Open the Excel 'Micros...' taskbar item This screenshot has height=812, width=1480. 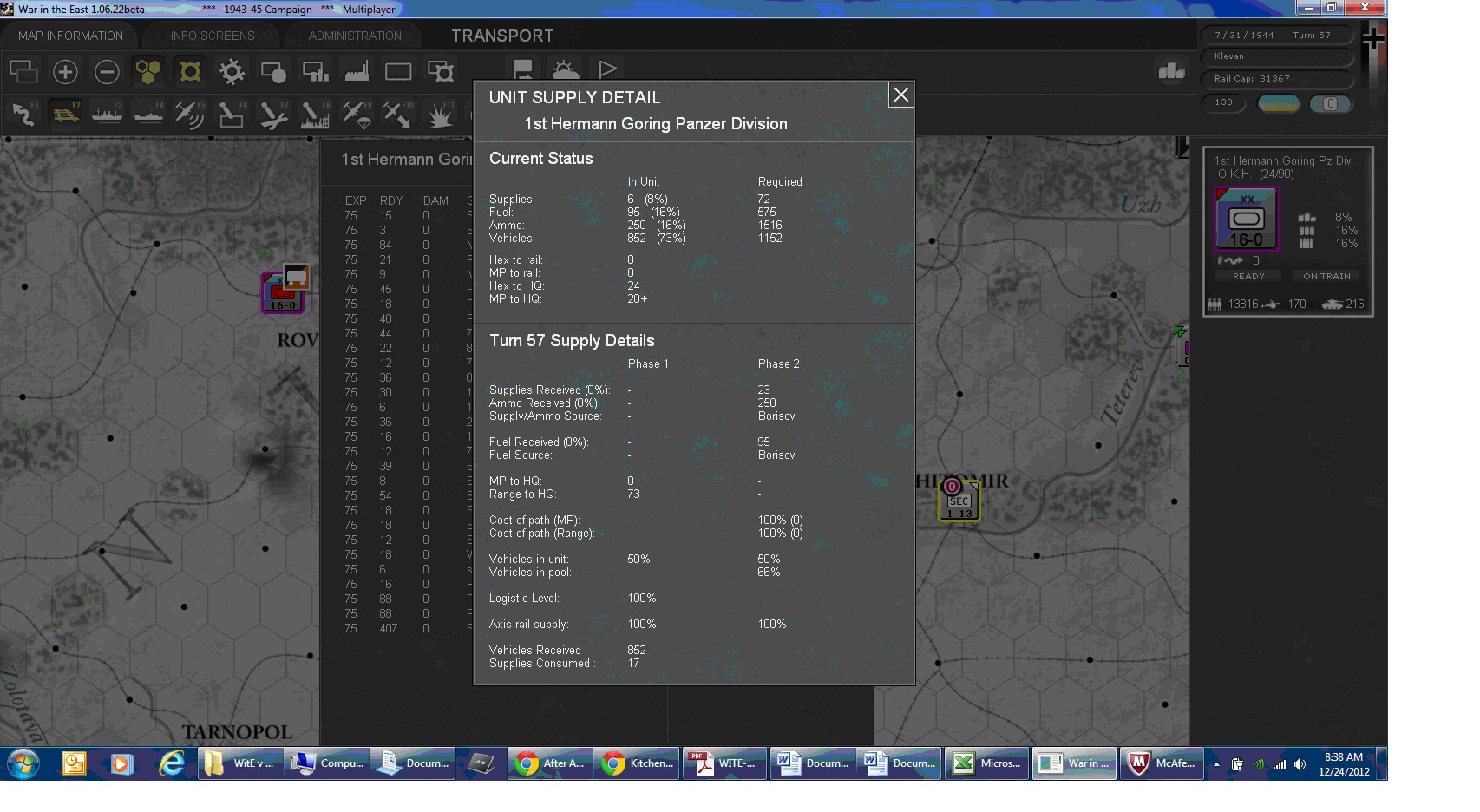tap(986, 763)
